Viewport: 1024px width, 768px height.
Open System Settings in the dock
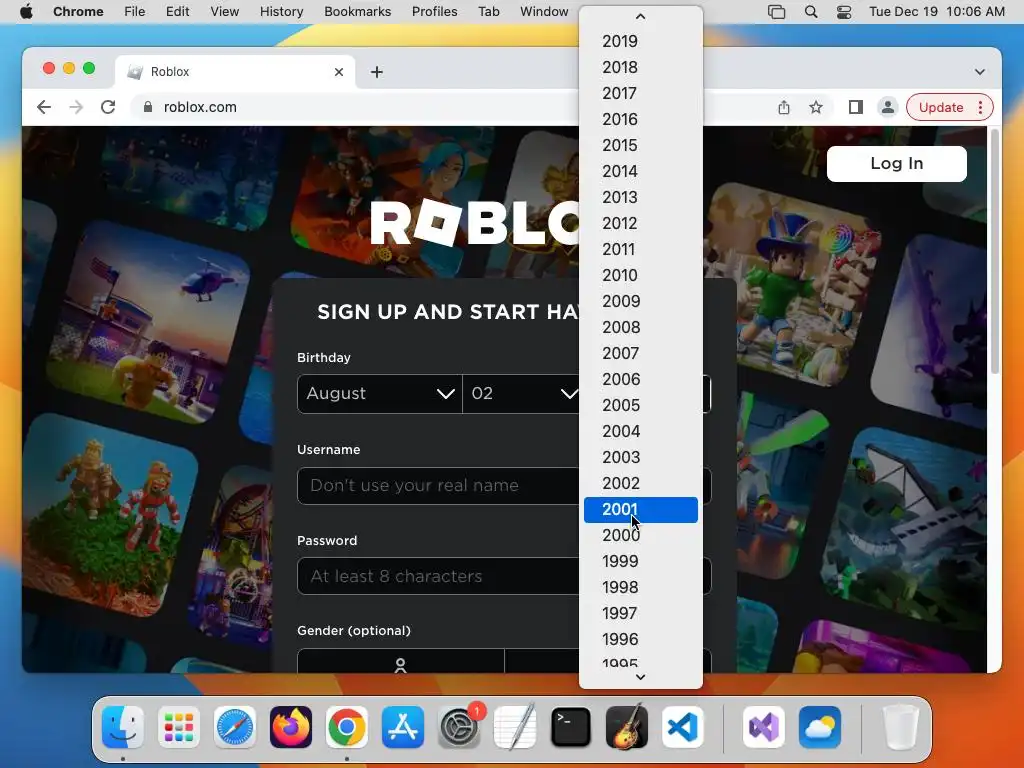459,727
